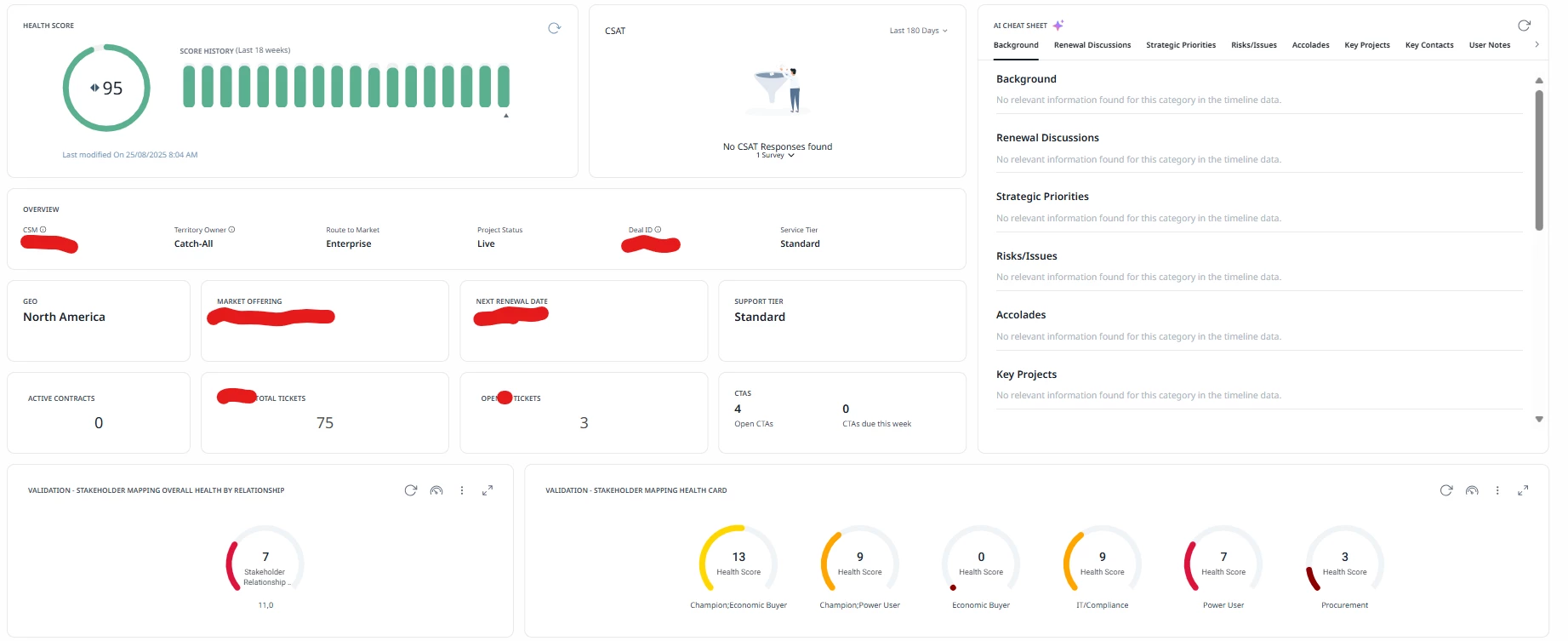Click the AI Cheat Sheet scrollbar thumb
Viewport: 1568px width, 641px height.
(x=1539, y=160)
